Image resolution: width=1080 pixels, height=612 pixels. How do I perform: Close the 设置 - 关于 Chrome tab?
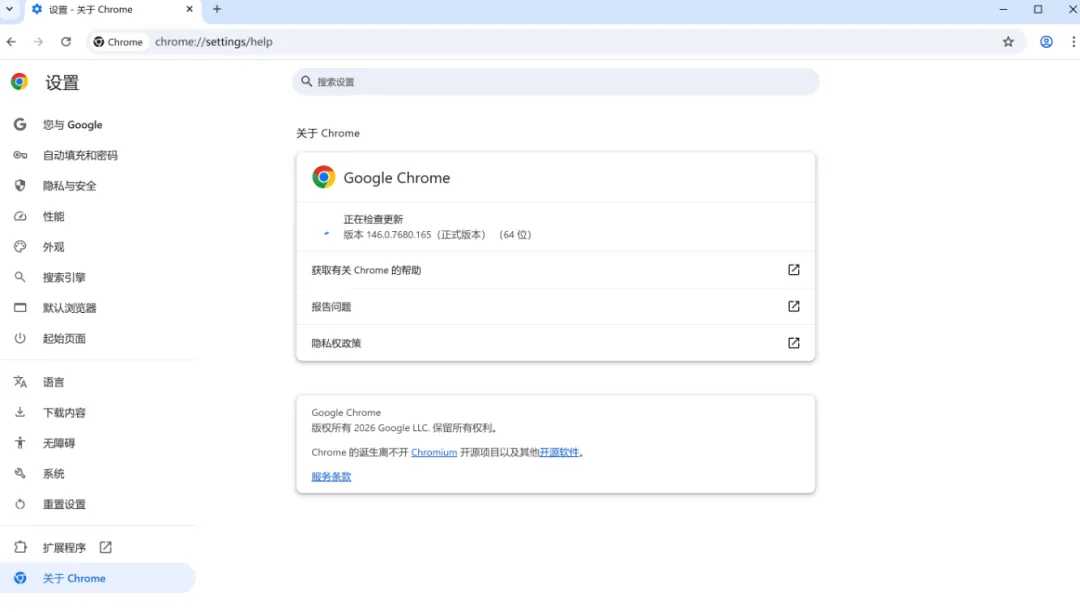point(189,10)
